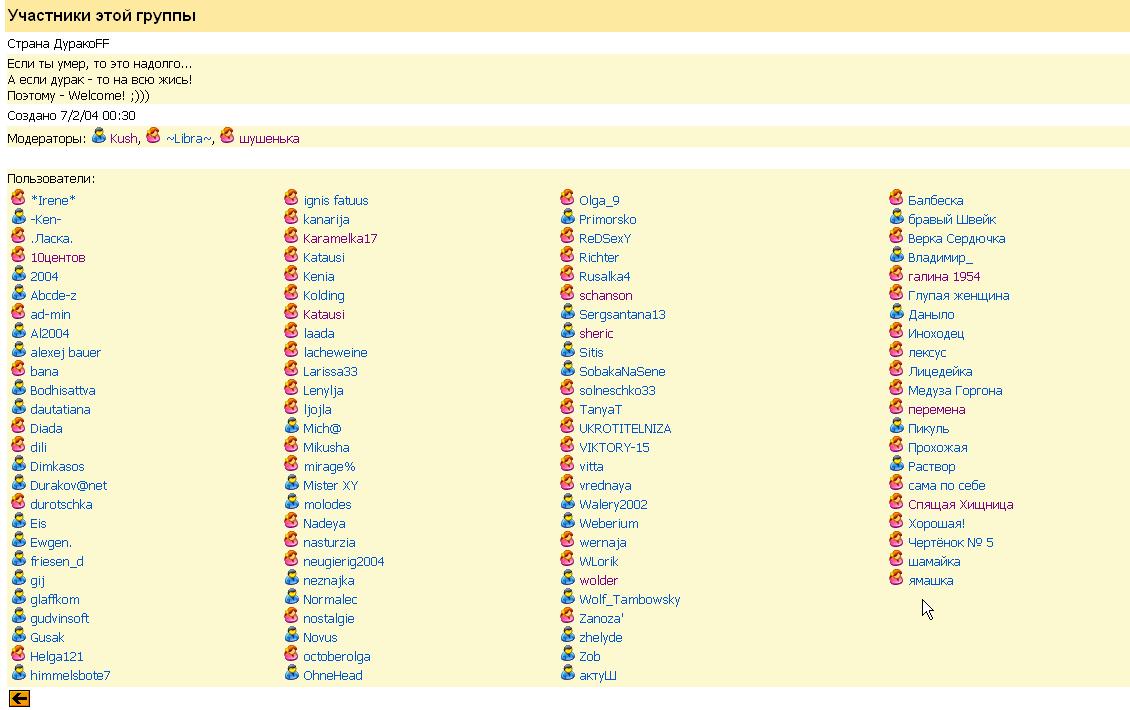Click the avatar icon beside moderator Kush
Viewport: 1130px width, 710px height.
[x=99, y=137]
